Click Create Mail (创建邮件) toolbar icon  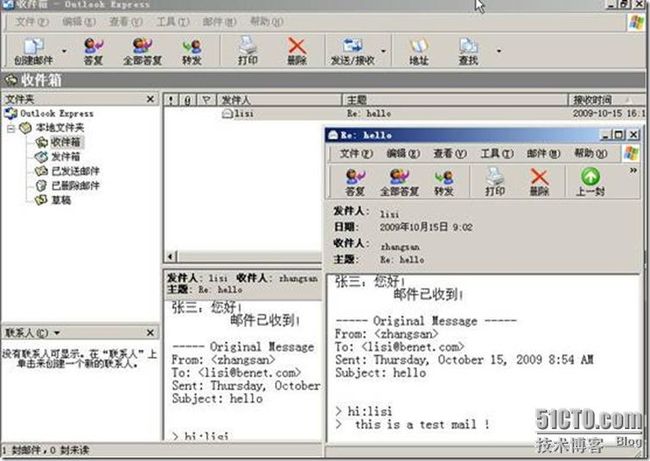(33, 51)
